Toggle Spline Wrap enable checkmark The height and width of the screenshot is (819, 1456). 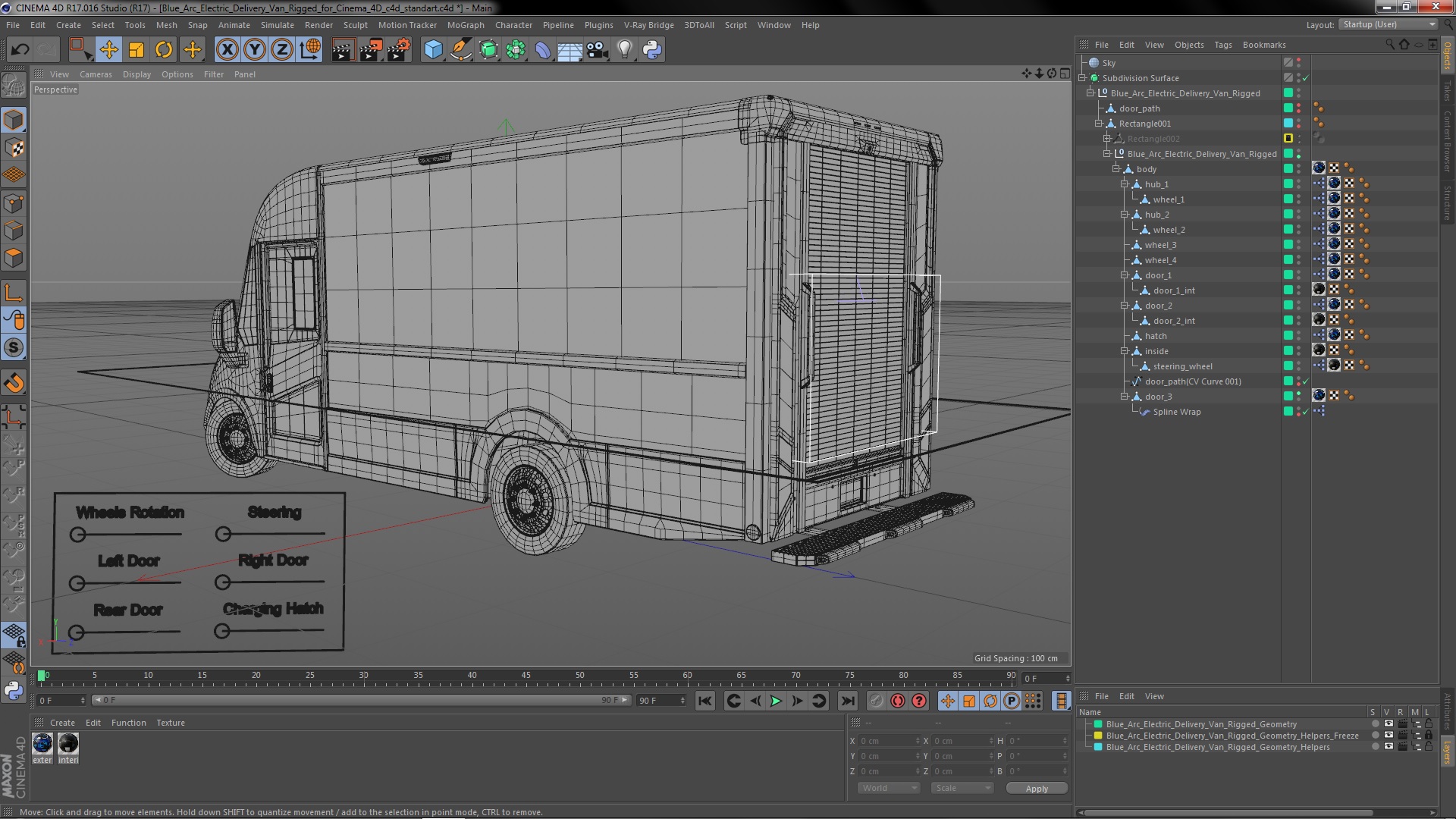[1305, 412]
